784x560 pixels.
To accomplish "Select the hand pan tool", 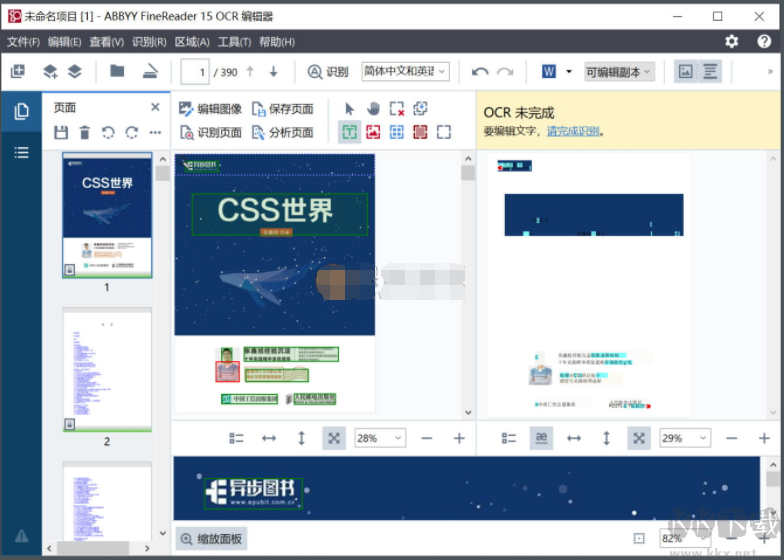I will (373, 108).
